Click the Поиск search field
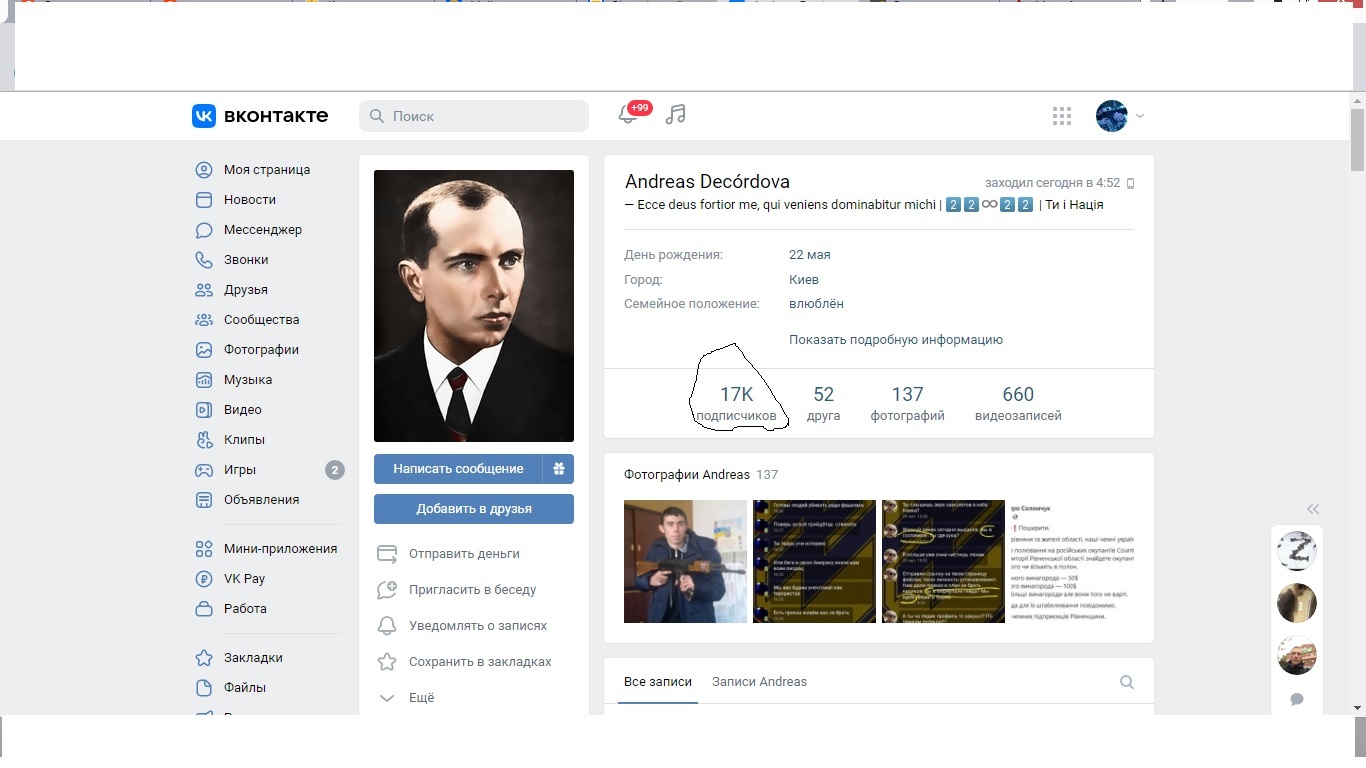This screenshot has width=1366, height=768. coord(474,116)
